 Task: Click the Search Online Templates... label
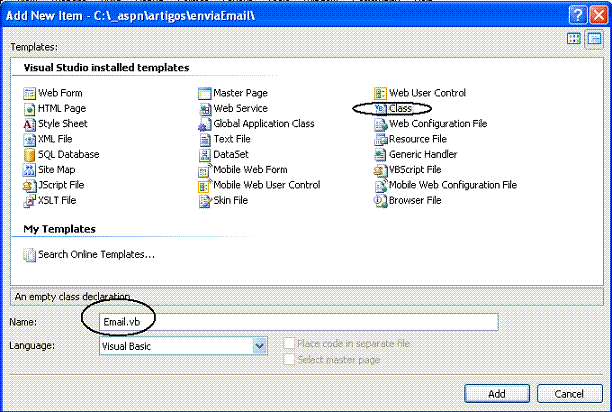[x=96, y=254]
